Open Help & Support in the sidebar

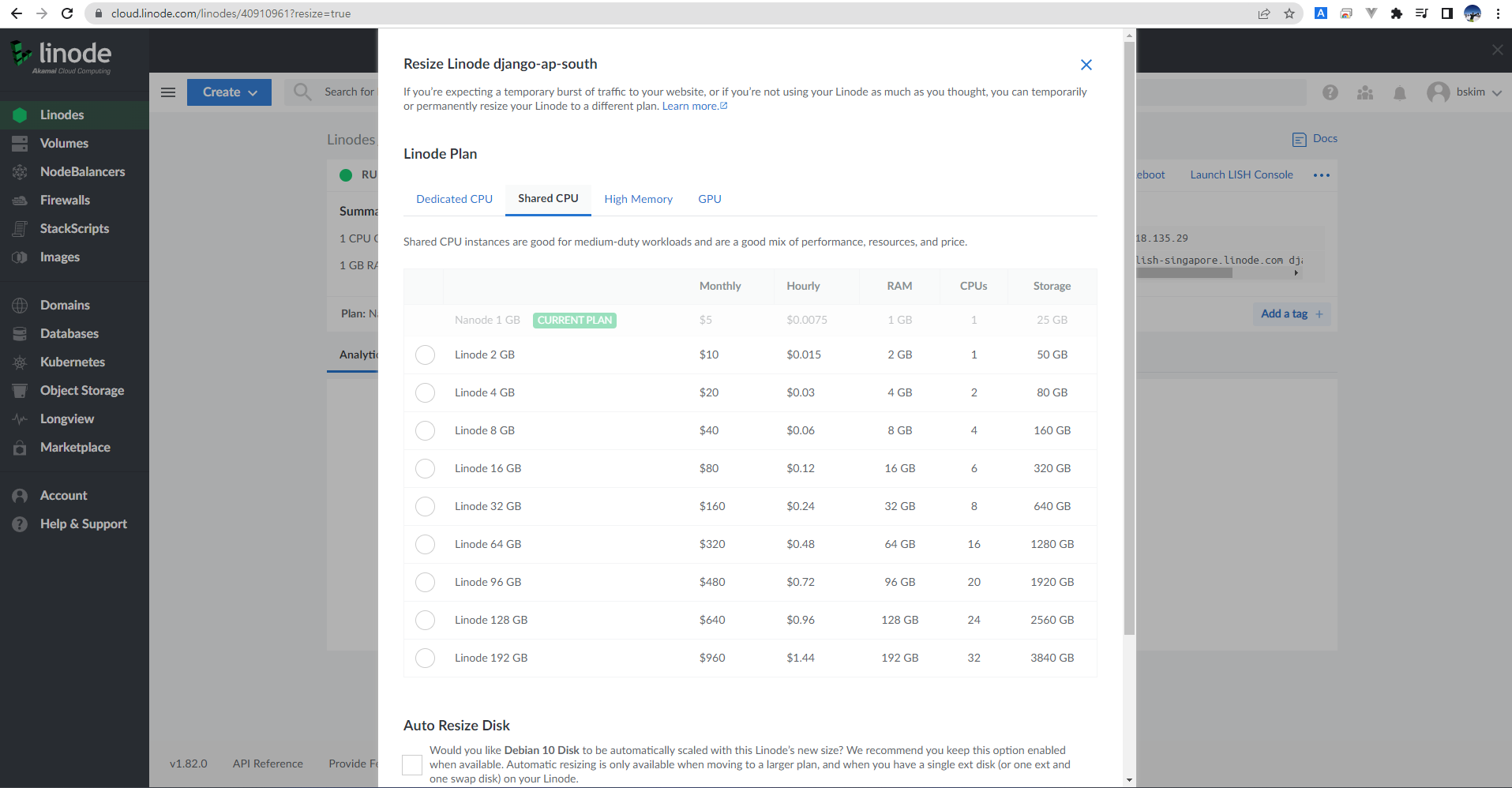[74, 524]
